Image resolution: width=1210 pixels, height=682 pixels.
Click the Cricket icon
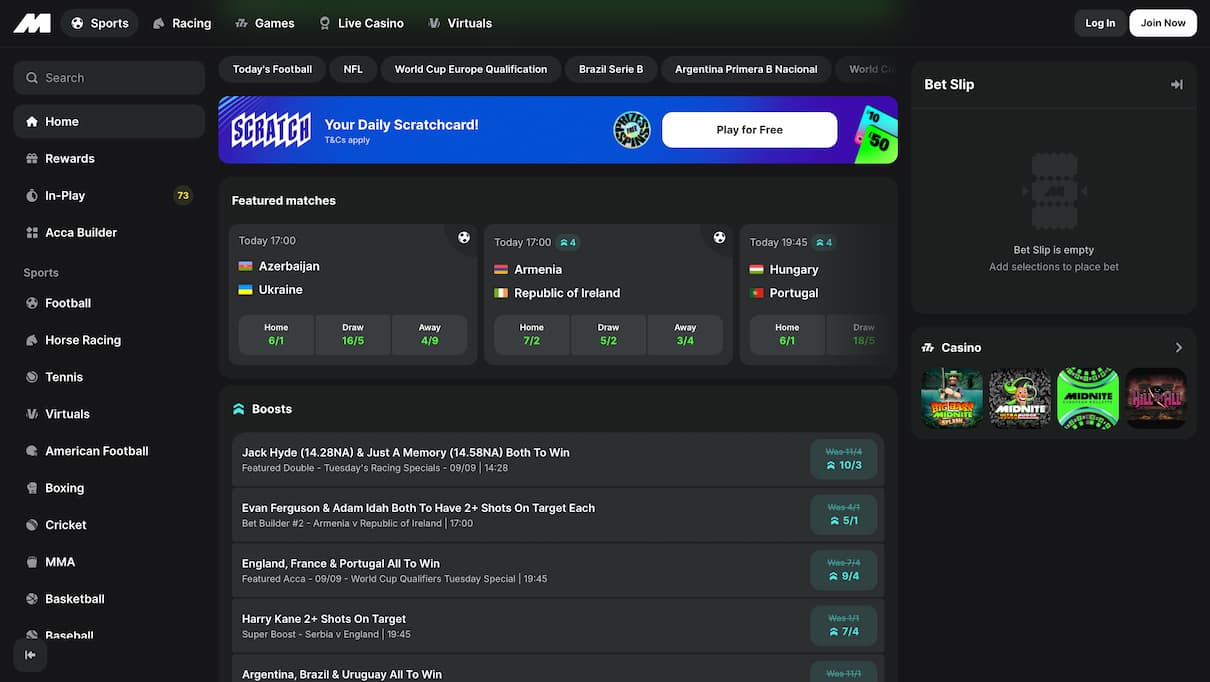[32, 525]
